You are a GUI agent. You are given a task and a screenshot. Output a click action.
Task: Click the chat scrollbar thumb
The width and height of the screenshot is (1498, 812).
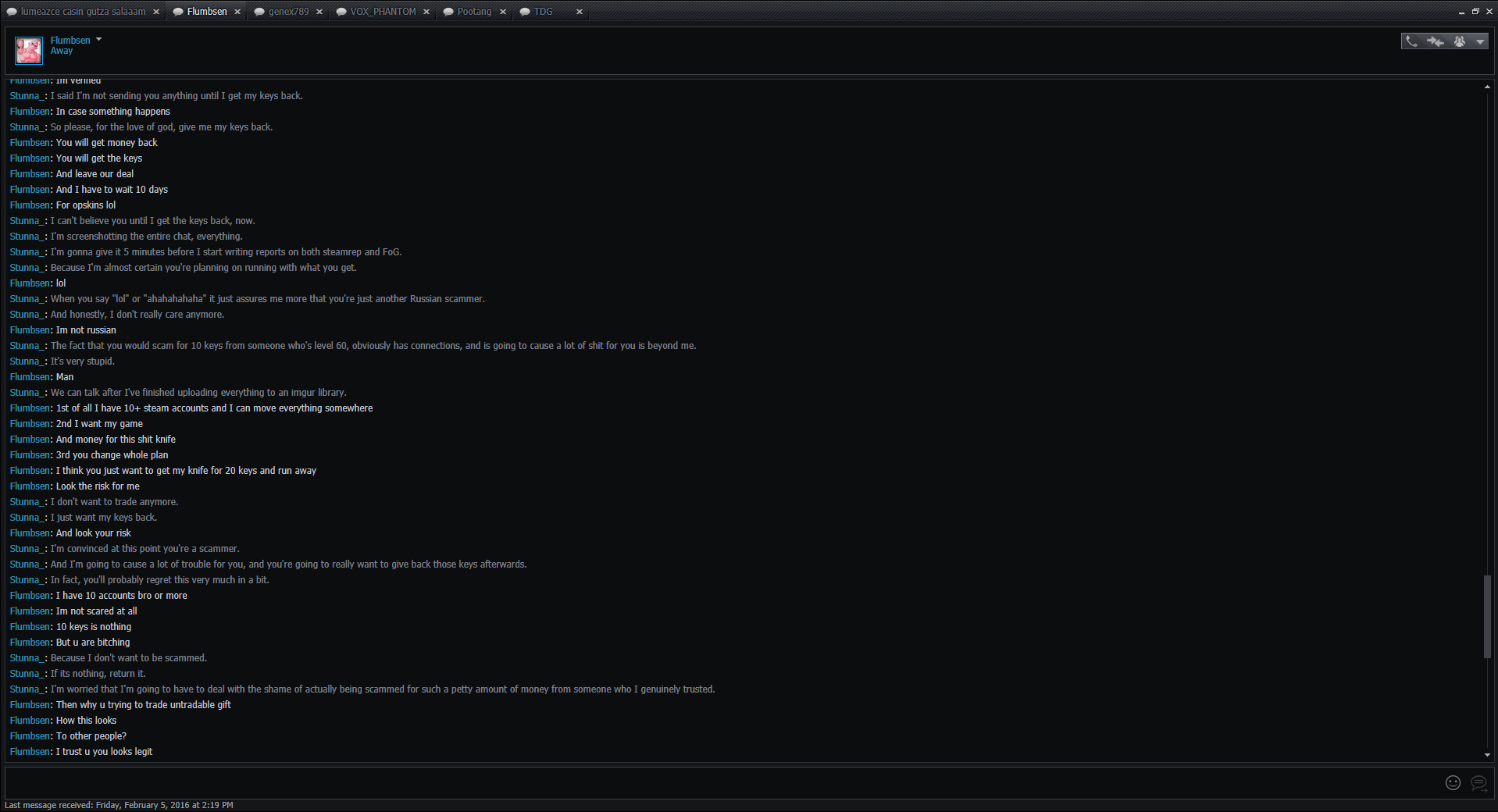pos(1487,617)
